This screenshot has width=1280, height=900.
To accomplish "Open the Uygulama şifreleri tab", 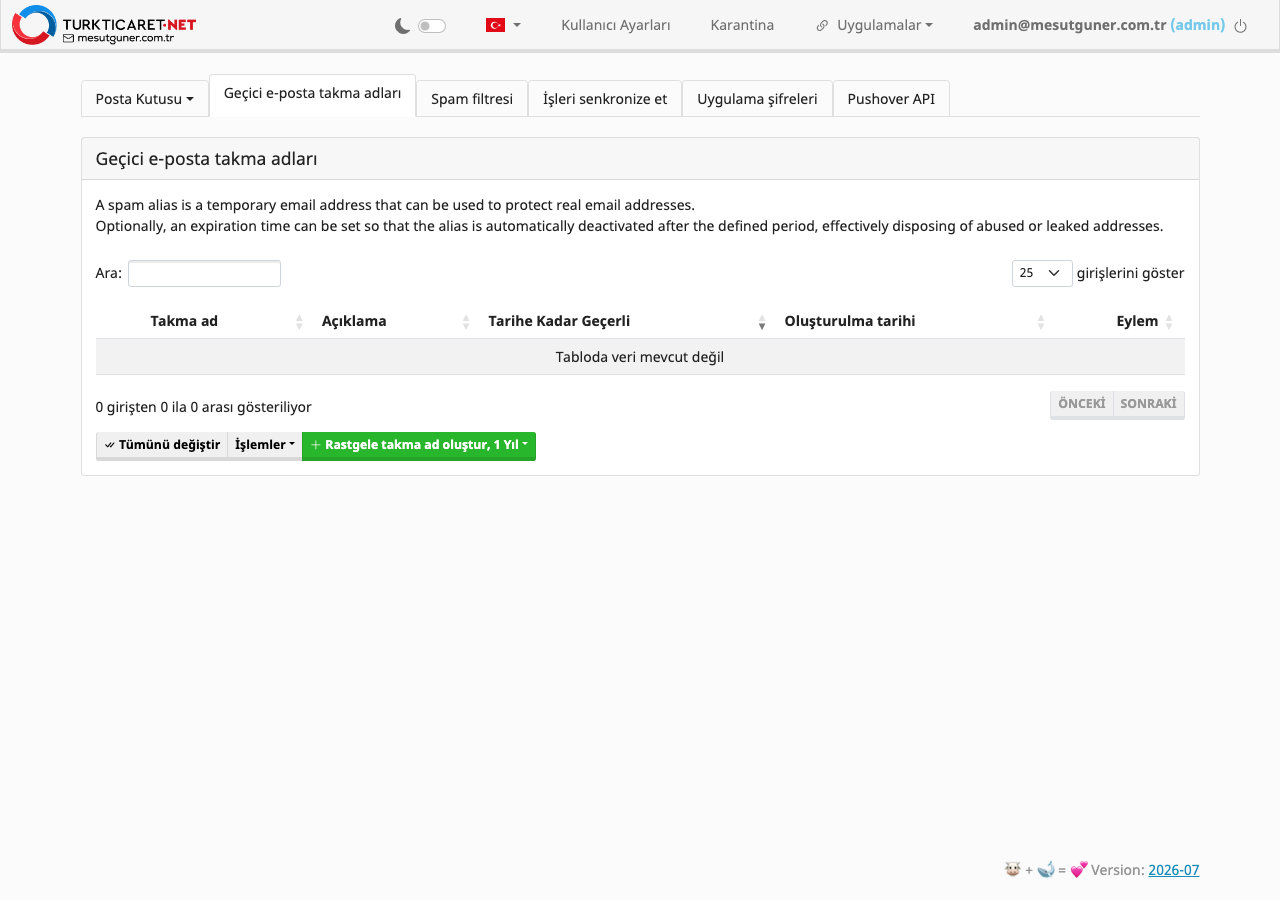I will (757, 99).
